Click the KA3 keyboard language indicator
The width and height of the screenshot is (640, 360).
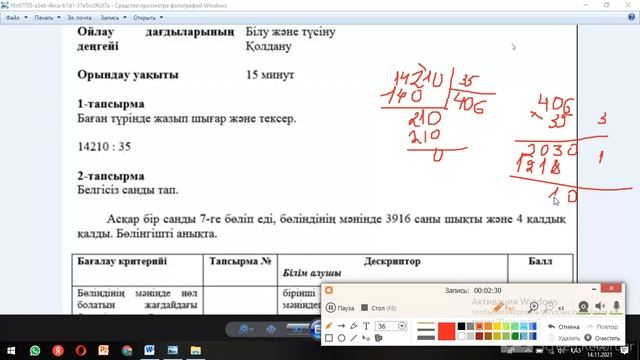(x=576, y=351)
